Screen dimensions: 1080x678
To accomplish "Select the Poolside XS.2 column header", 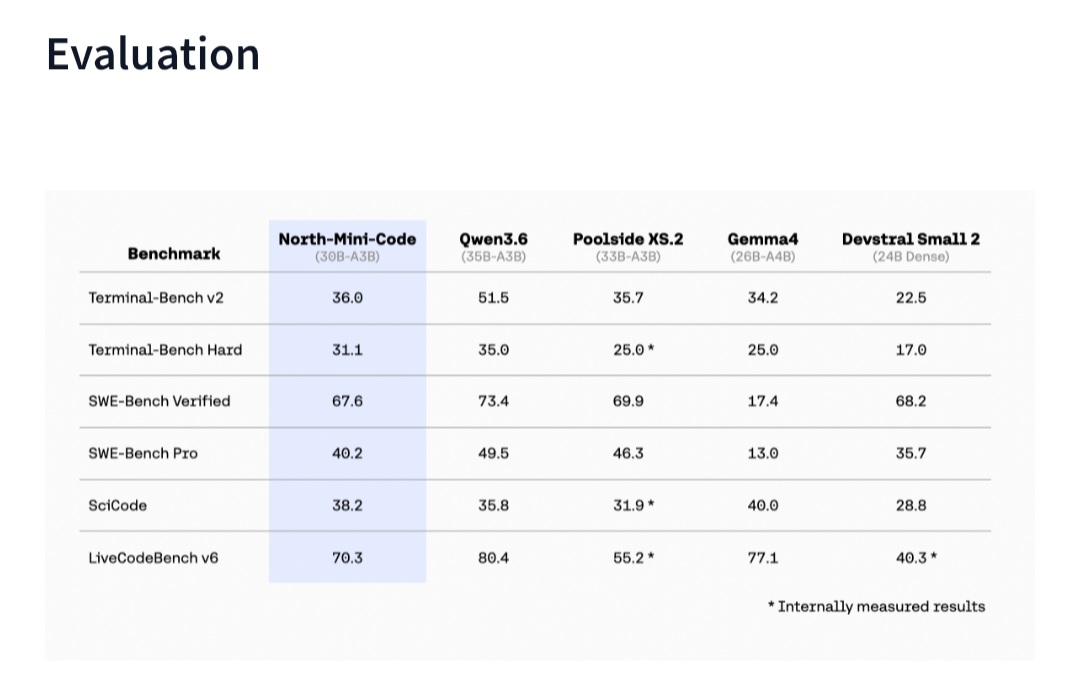I will 628,247.
